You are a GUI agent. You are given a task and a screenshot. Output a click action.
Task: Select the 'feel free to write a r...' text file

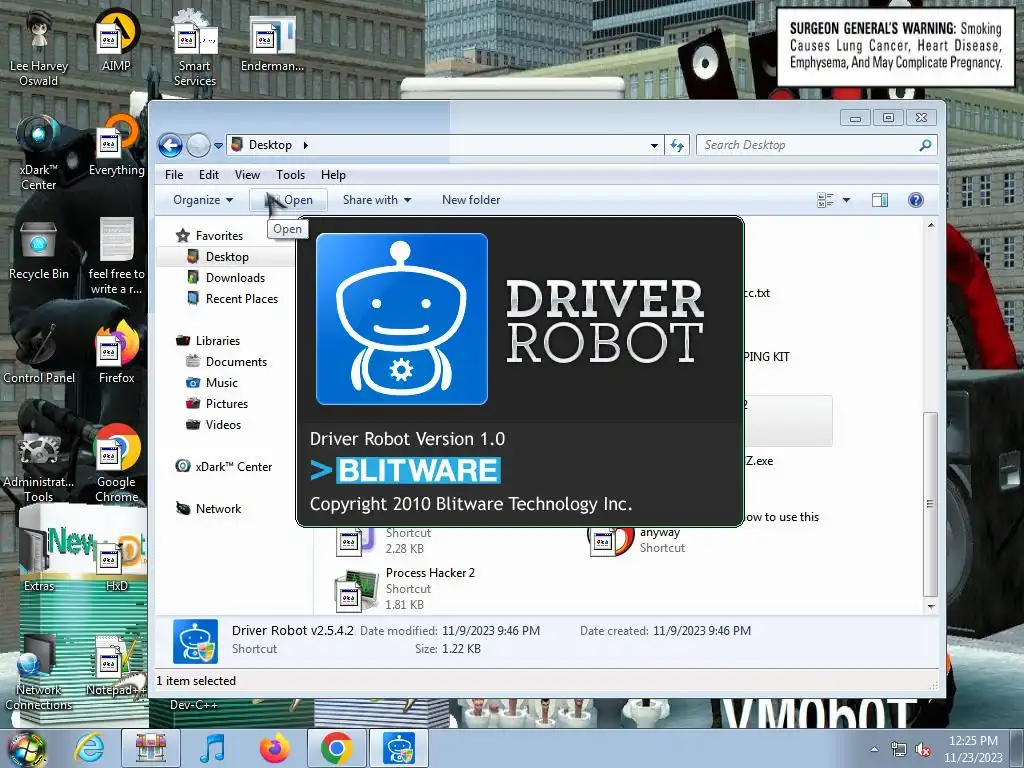[116, 257]
